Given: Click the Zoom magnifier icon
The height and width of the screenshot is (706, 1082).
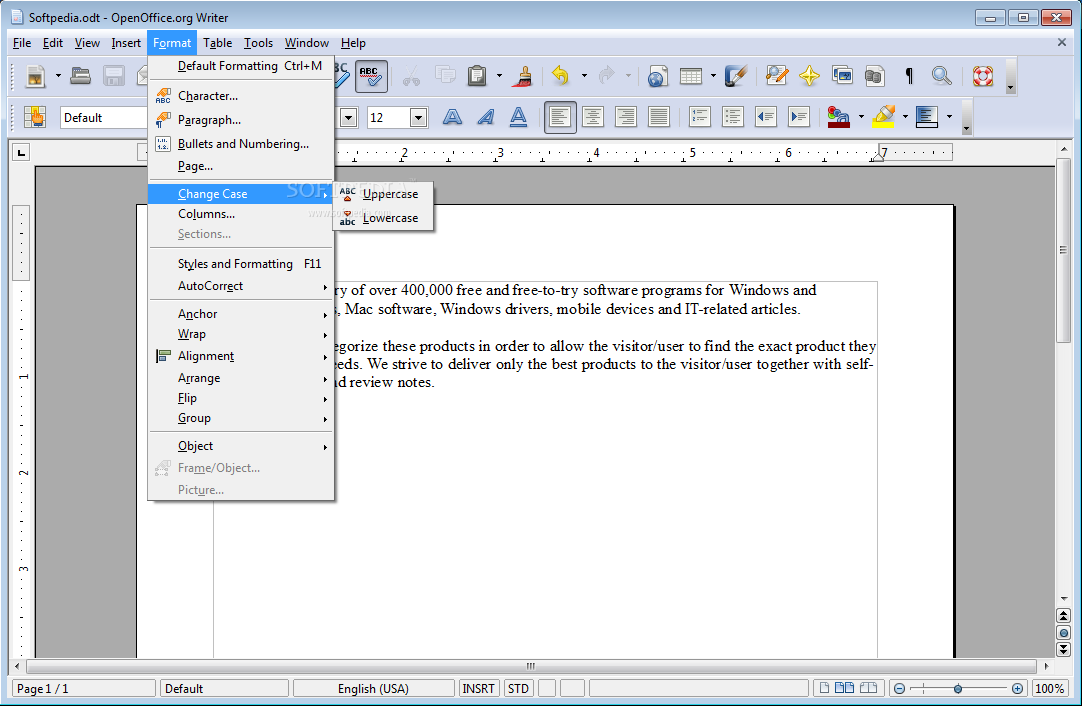Looking at the screenshot, I should [x=942, y=76].
